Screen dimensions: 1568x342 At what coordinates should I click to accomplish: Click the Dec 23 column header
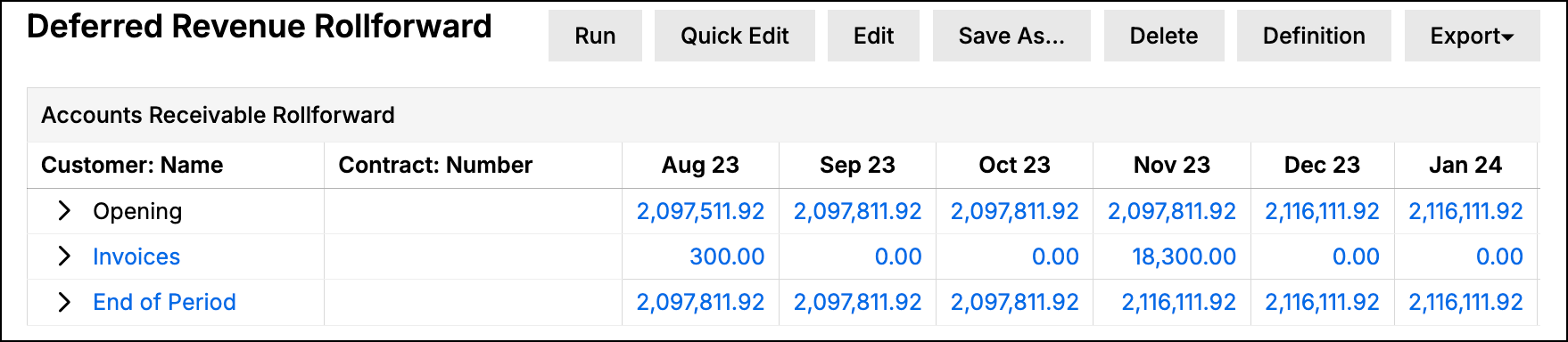(x=1322, y=165)
